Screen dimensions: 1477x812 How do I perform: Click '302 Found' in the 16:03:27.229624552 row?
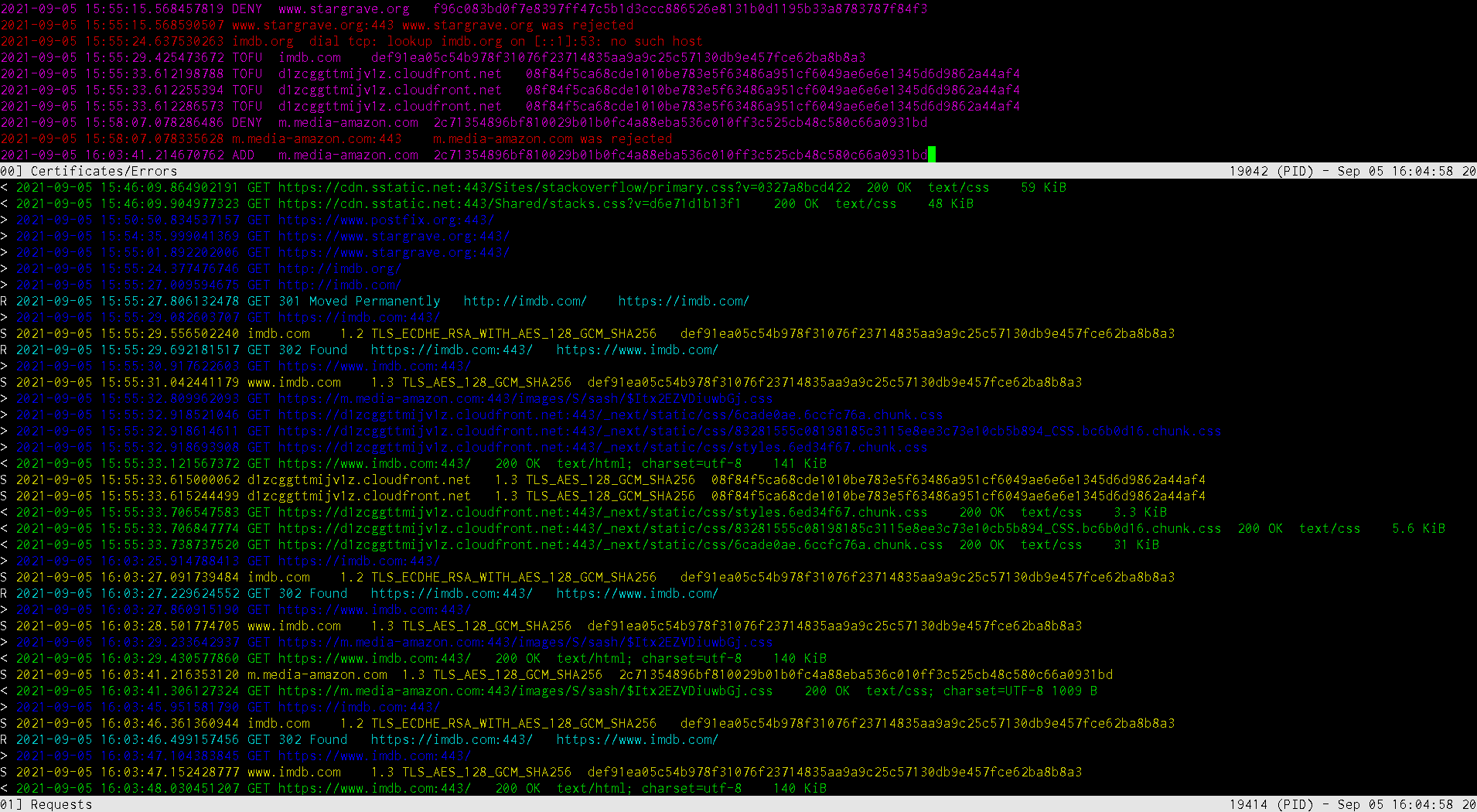312,593
